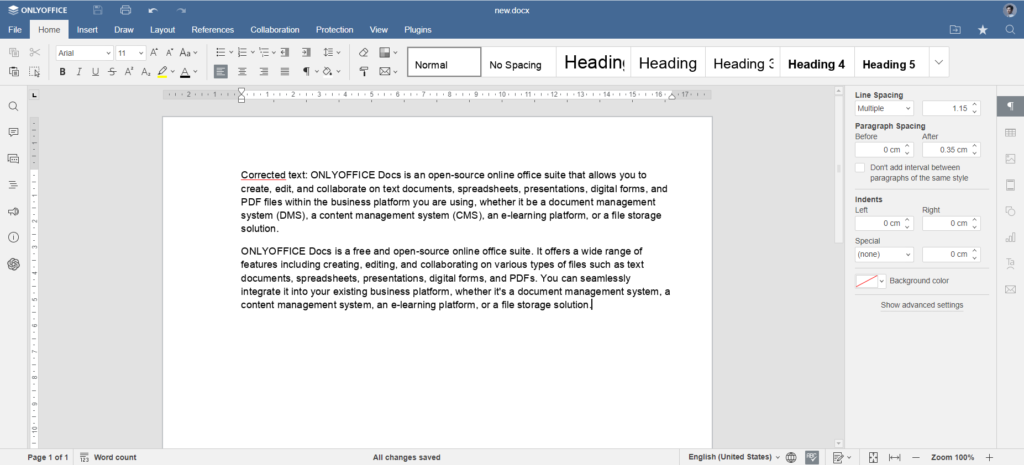Switch to the Layout tab
Screen dimensions: 1024x465
pyautogui.click(x=163, y=29)
